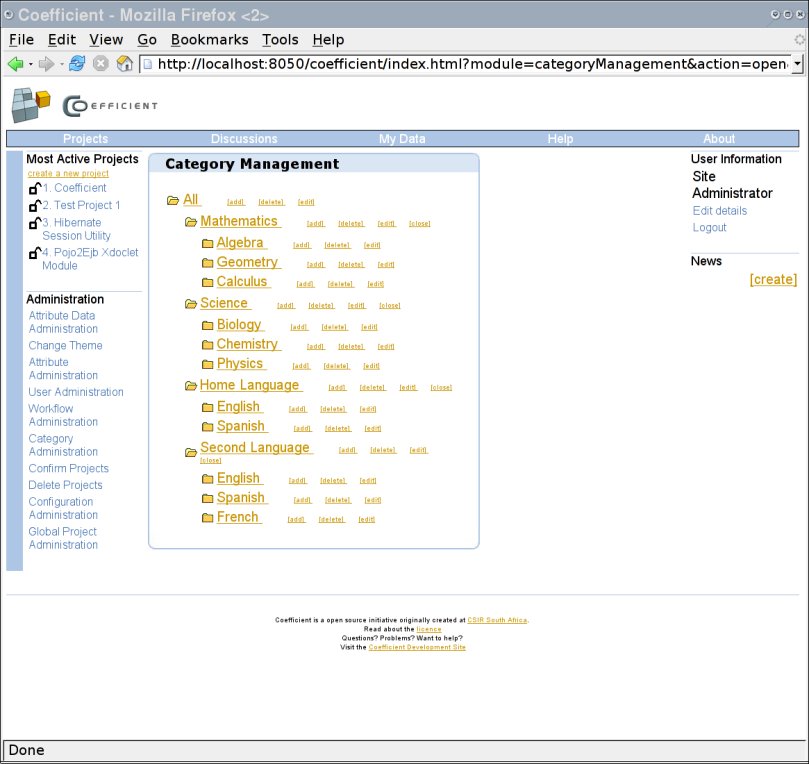809x764 pixels.
Task: Open the Bookmarks menu
Action: click(209, 40)
